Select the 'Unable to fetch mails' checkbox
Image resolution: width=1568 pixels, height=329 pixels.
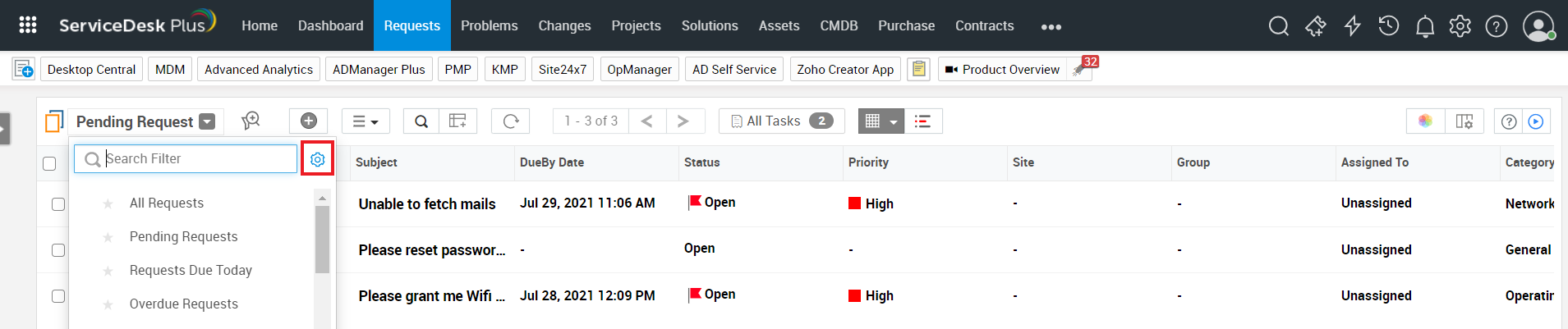pyautogui.click(x=58, y=204)
